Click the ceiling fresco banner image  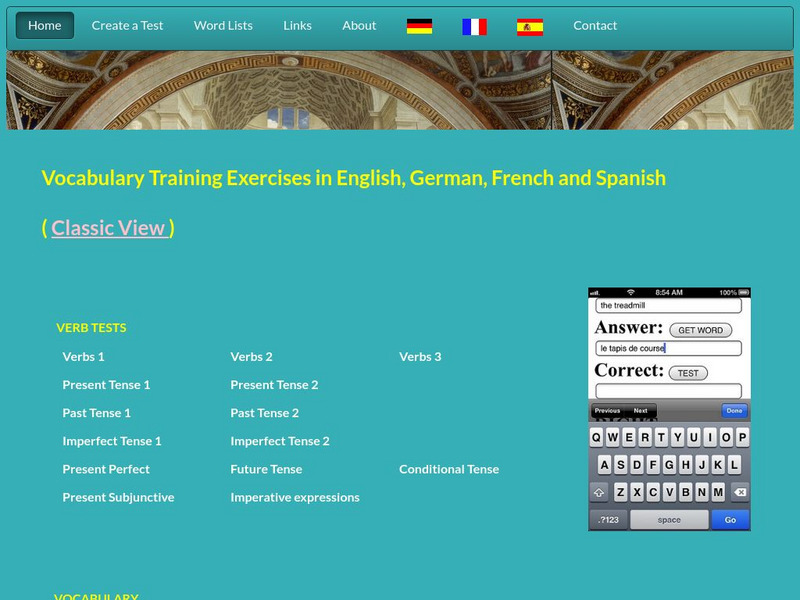pos(400,90)
